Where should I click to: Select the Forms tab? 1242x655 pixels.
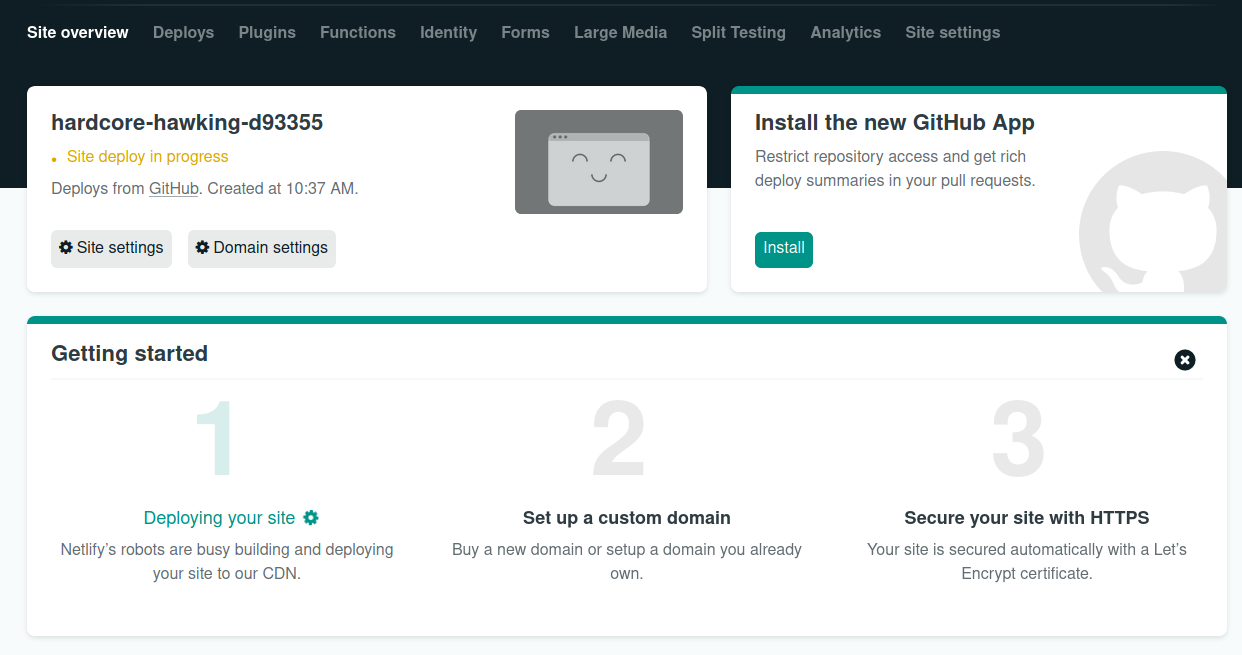click(x=525, y=32)
